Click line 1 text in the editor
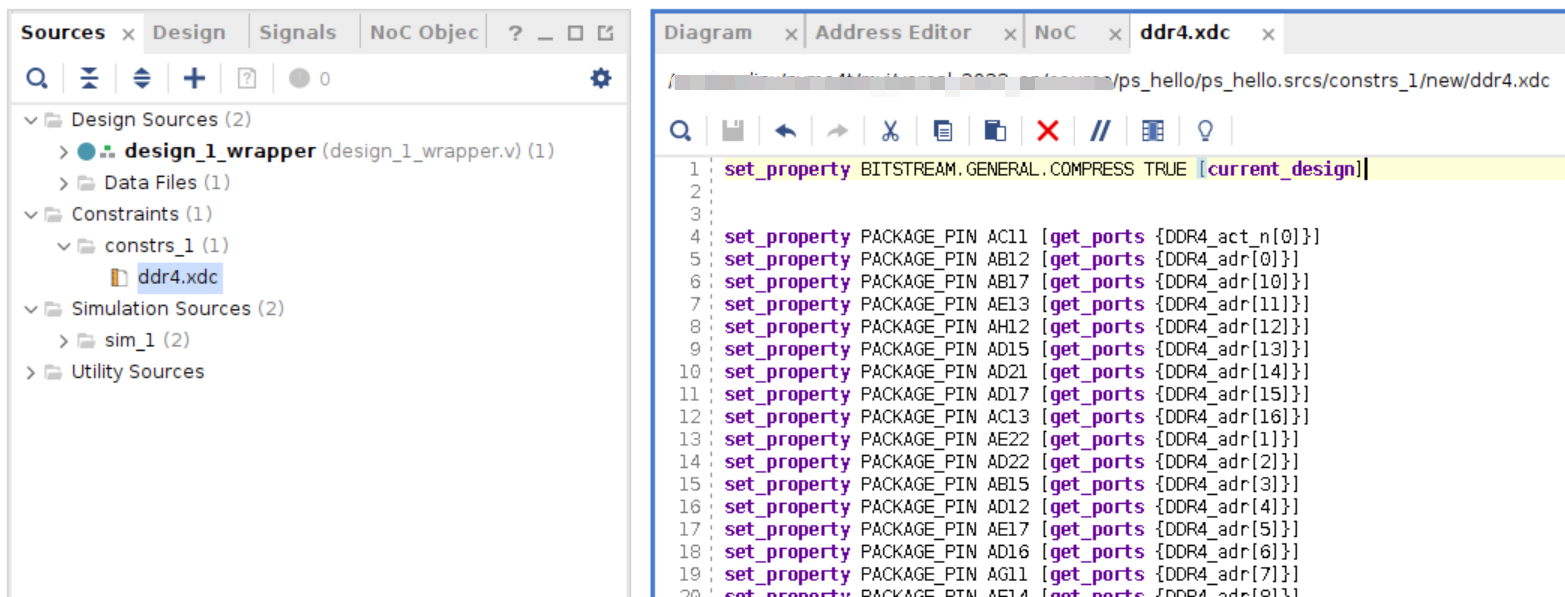This screenshot has width=1565, height=597. coord(1043,169)
